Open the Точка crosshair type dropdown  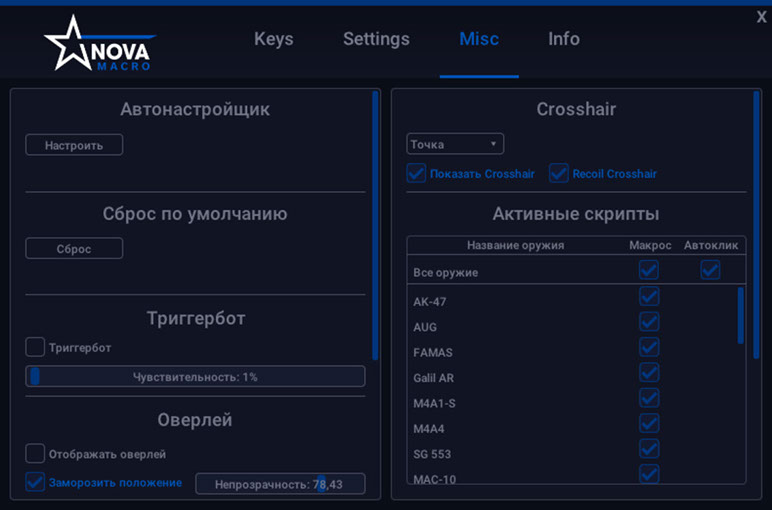click(x=455, y=144)
